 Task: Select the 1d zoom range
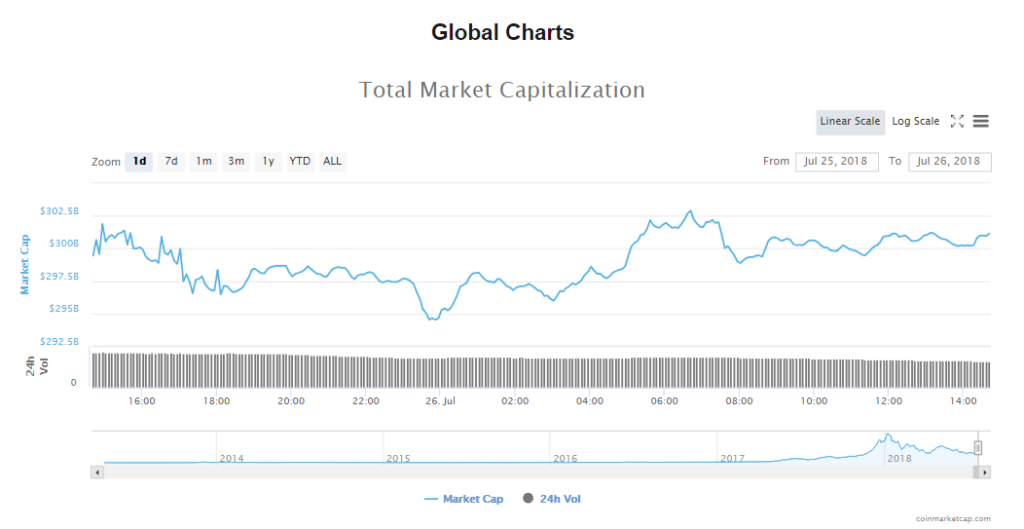pos(139,161)
